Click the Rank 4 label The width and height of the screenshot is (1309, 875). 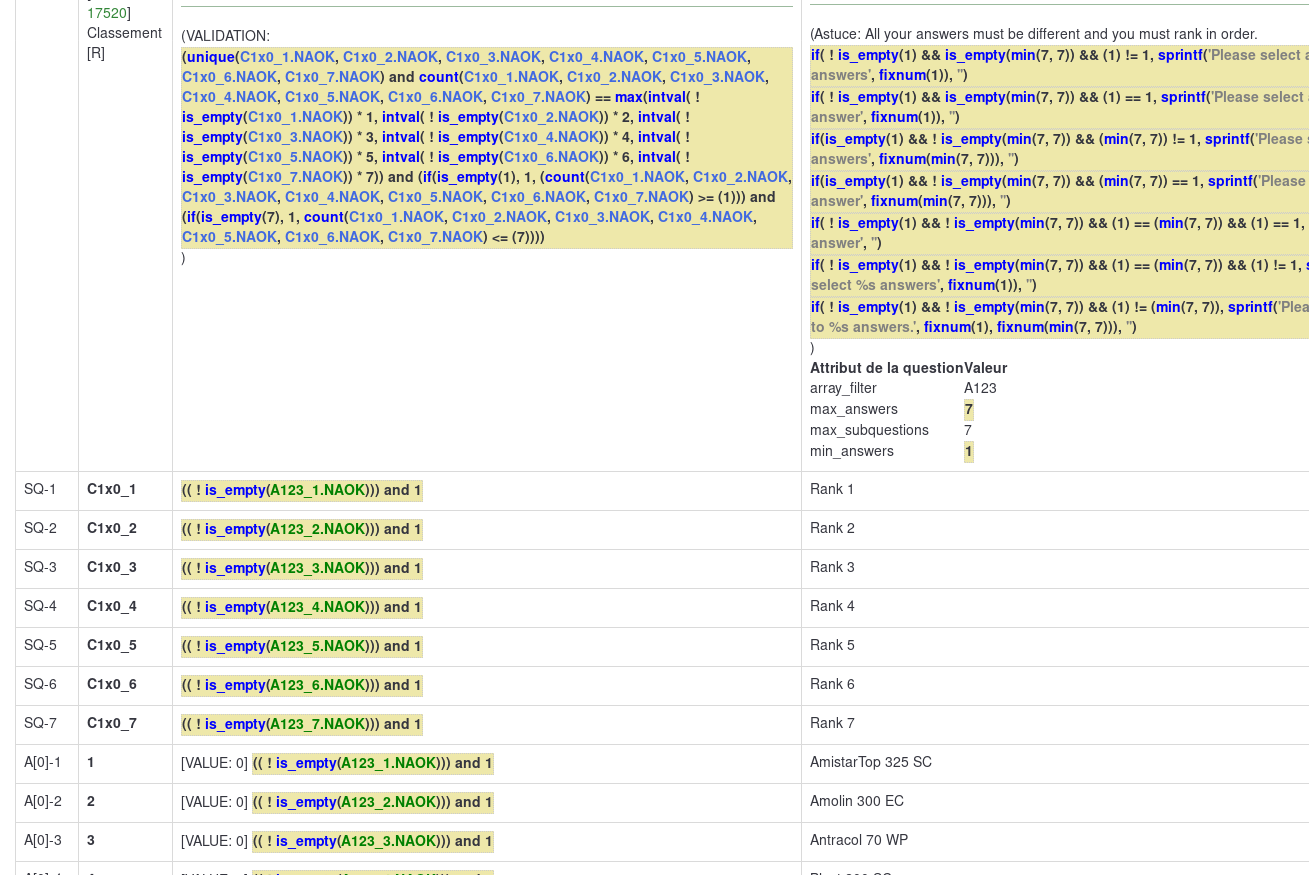pyautogui.click(x=832, y=606)
